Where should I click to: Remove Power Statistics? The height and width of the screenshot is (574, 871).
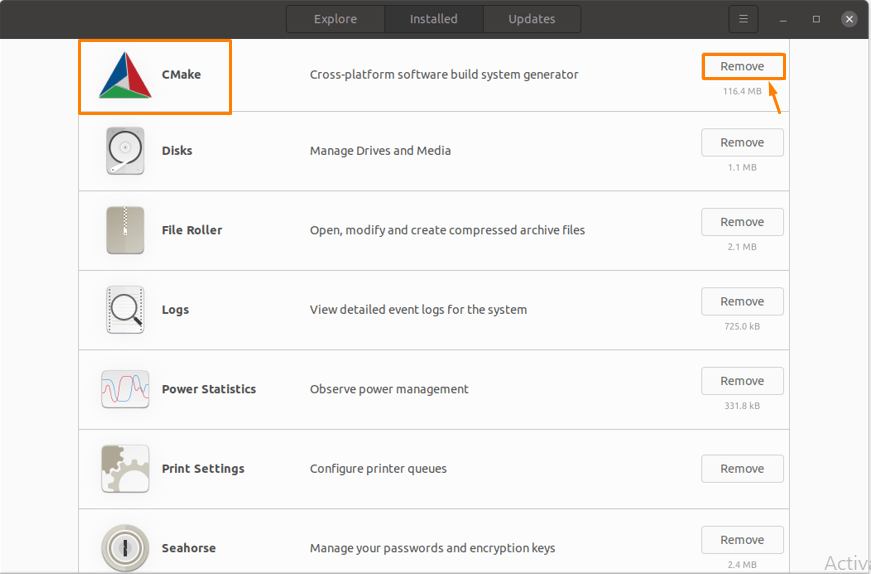point(743,381)
